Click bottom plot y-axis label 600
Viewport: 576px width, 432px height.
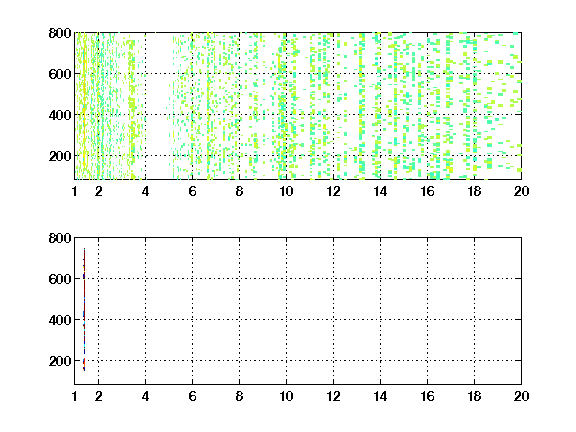[x=60, y=279]
